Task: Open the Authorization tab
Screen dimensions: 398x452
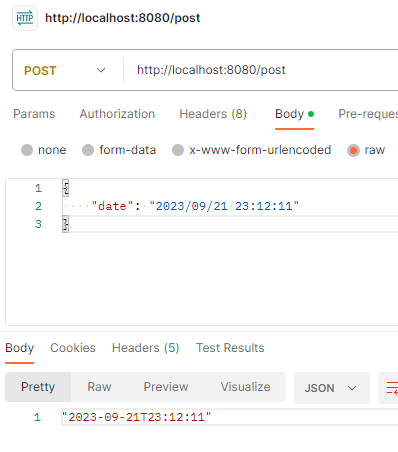Action: (117, 114)
